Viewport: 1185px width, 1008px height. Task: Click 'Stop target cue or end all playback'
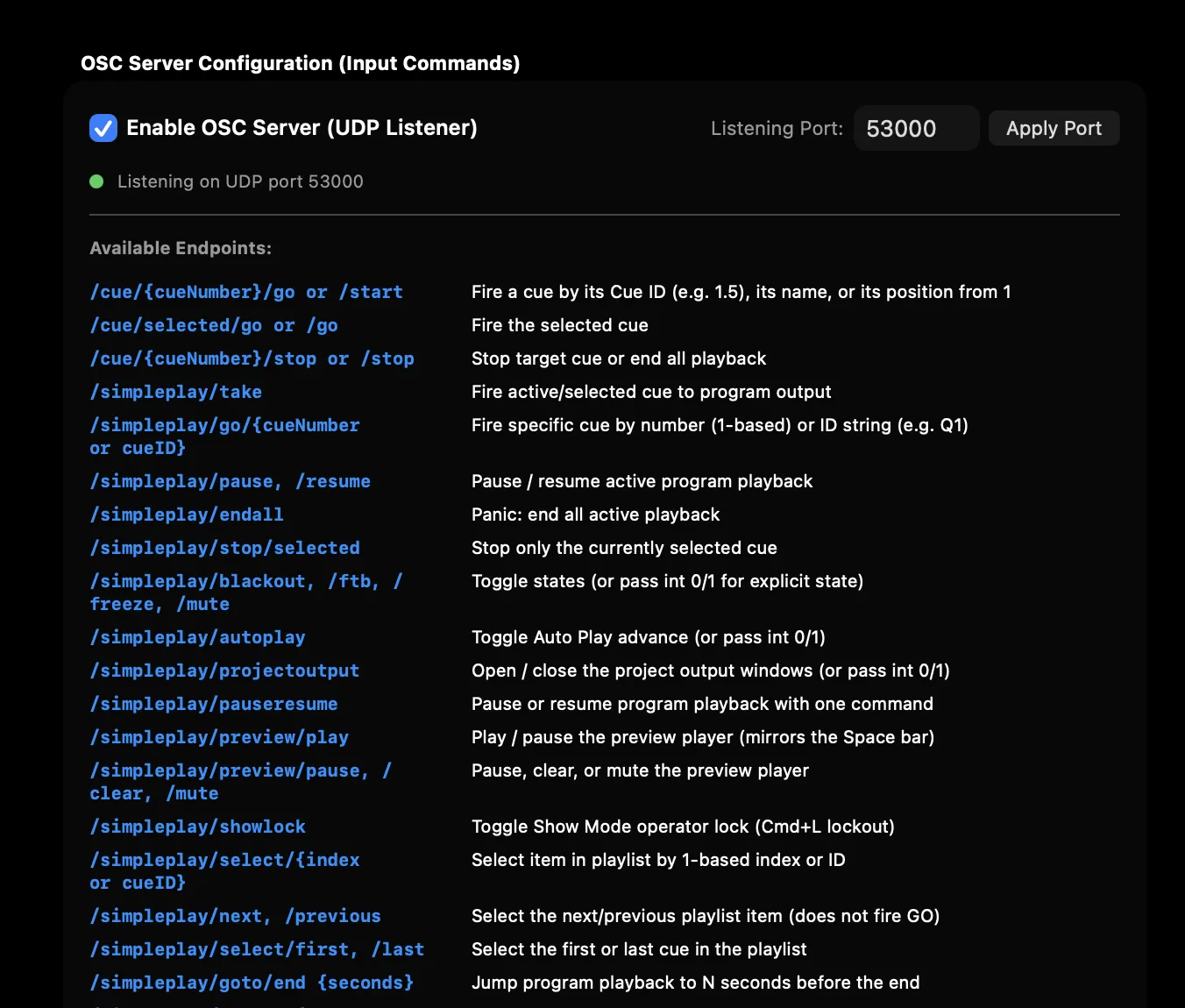[x=619, y=358]
